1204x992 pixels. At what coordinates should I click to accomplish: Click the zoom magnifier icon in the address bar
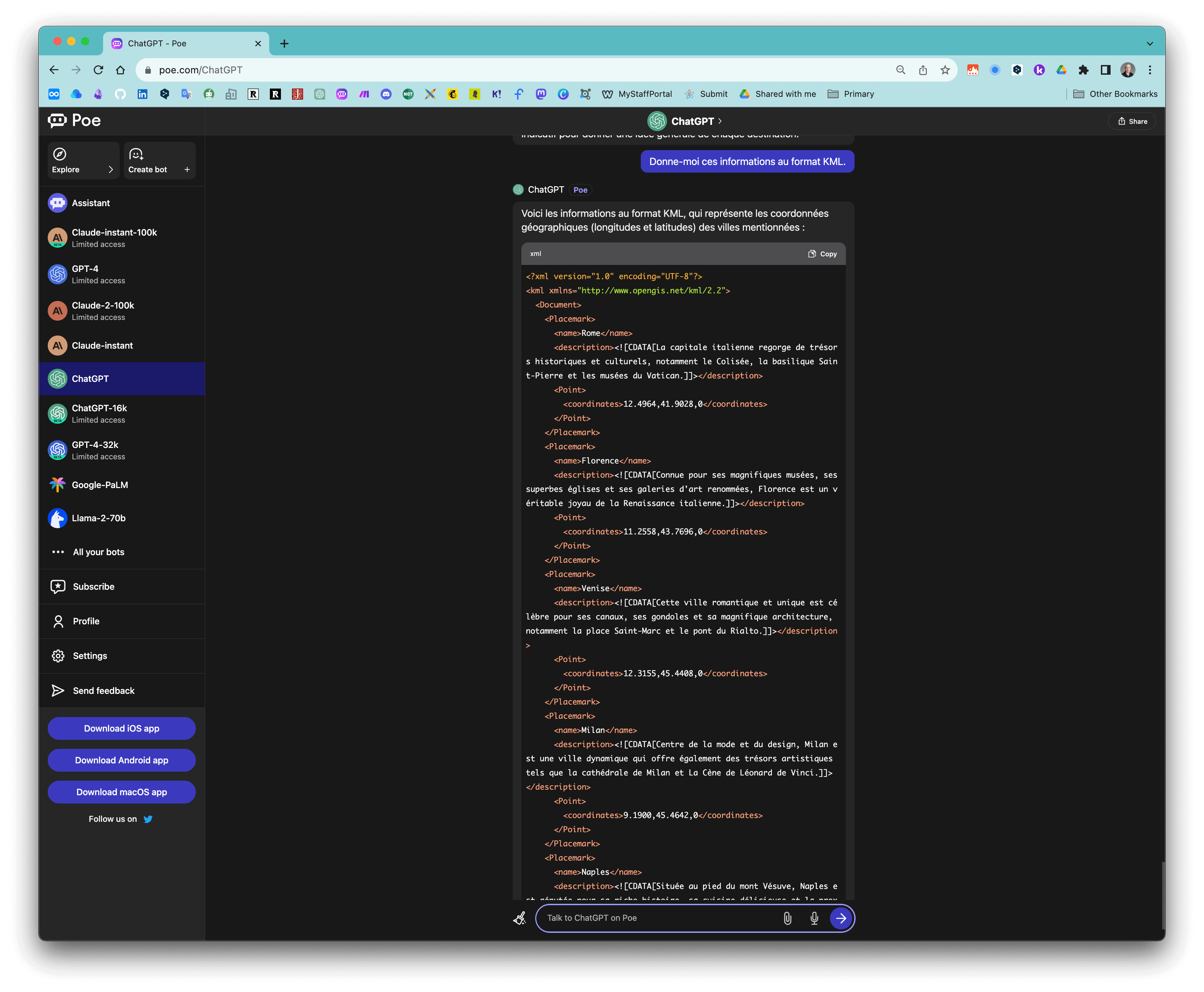(x=901, y=70)
